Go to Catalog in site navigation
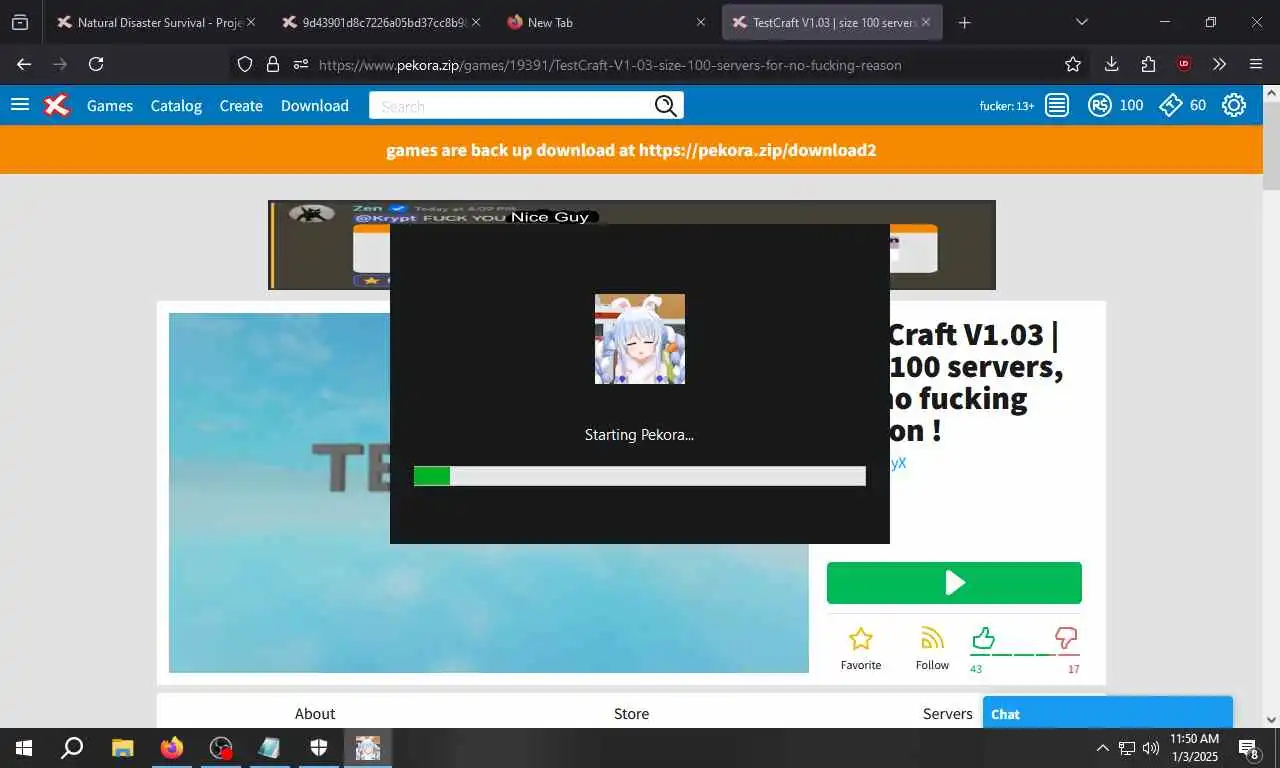Screen dimensions: 1280x768 [176, 105]
